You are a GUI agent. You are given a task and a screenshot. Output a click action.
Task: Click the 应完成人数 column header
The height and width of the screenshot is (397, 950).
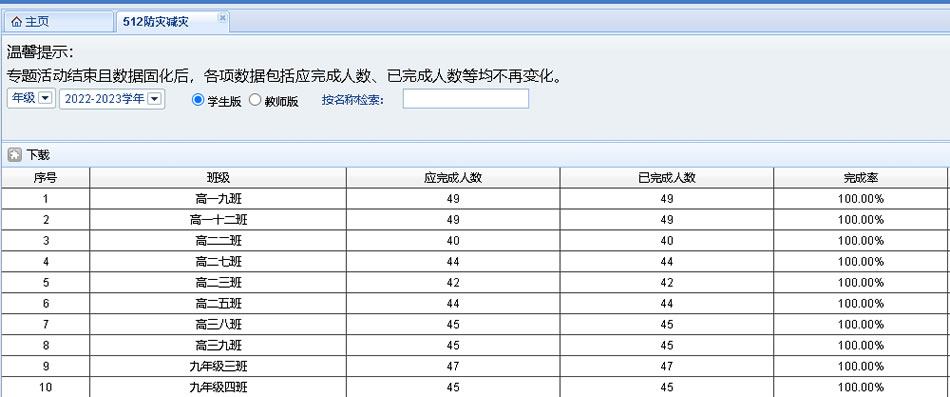453,178
